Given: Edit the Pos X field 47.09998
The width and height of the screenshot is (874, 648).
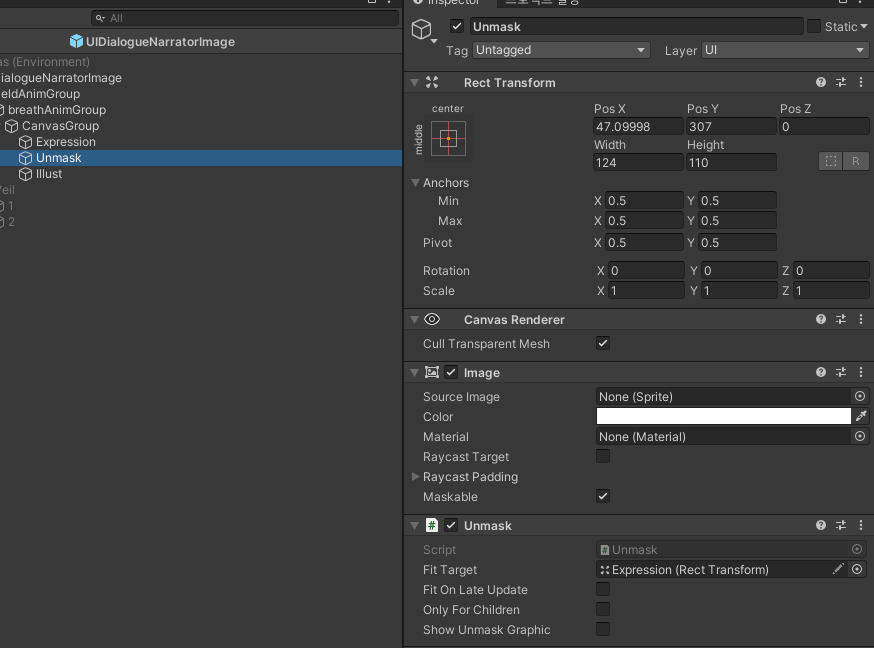Looking at the screenshot, I should tap(638, 126).
